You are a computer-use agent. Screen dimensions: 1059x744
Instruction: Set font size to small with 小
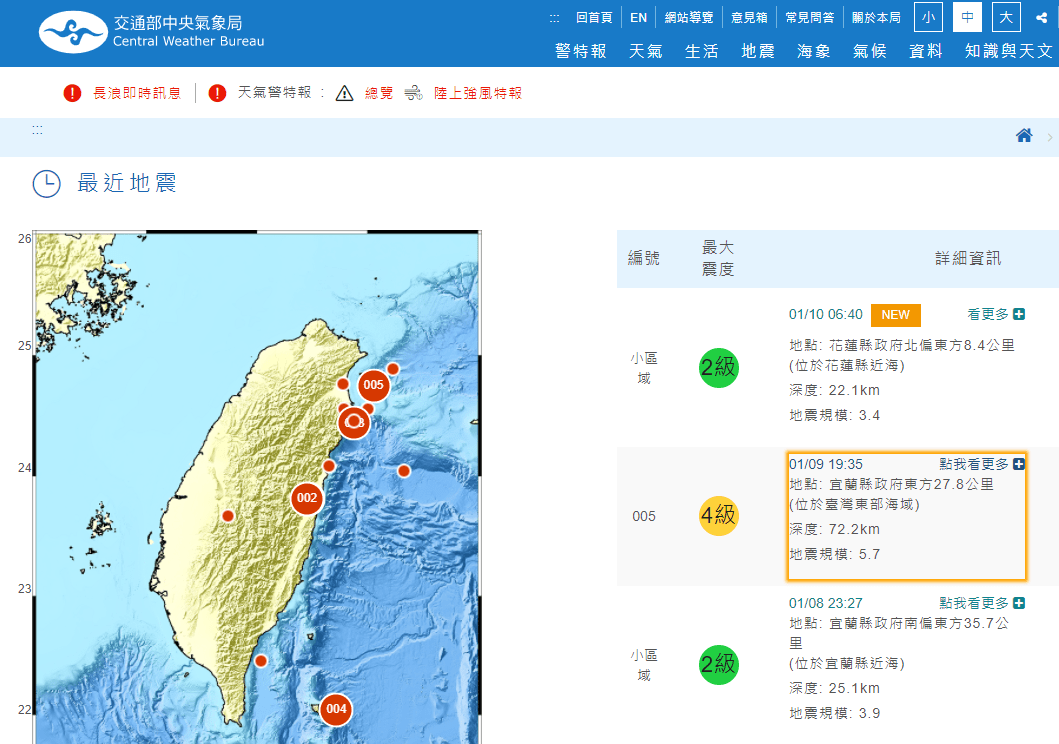point(928,17)
